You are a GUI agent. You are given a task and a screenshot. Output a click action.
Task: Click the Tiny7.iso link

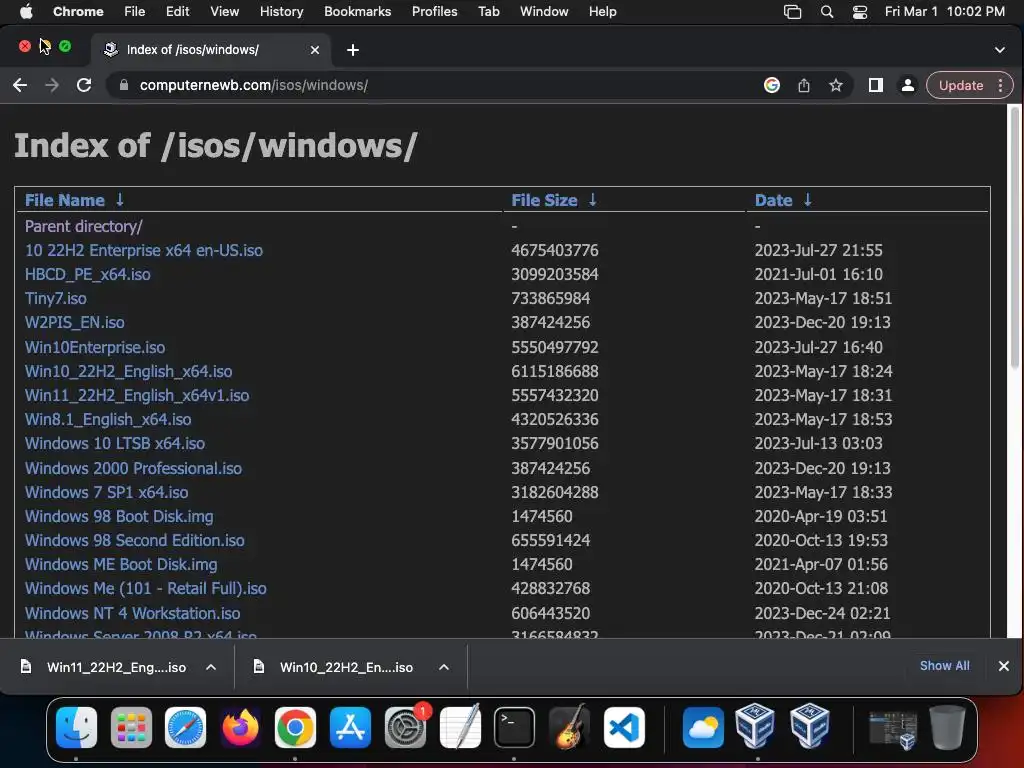56,298
